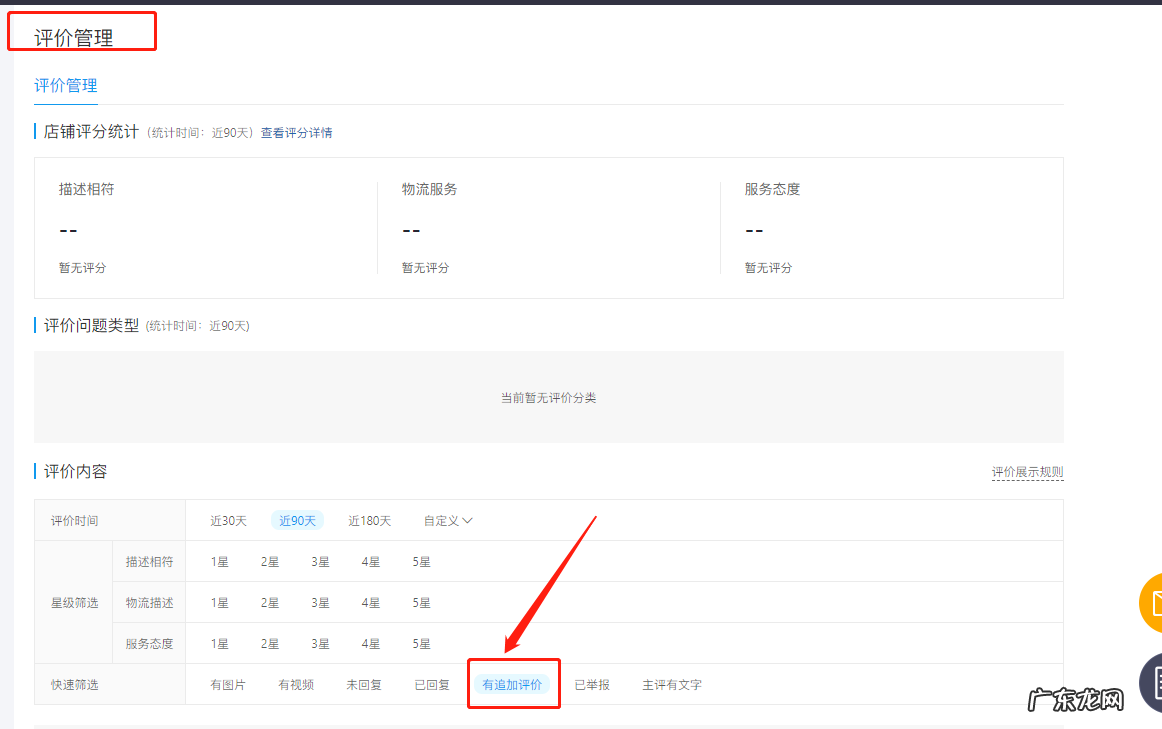Image resolution: width=1162 pixels, height=729 pixels.
Task: Expand the 自定义 date range dropdown
Action: (x=446, y=520)
